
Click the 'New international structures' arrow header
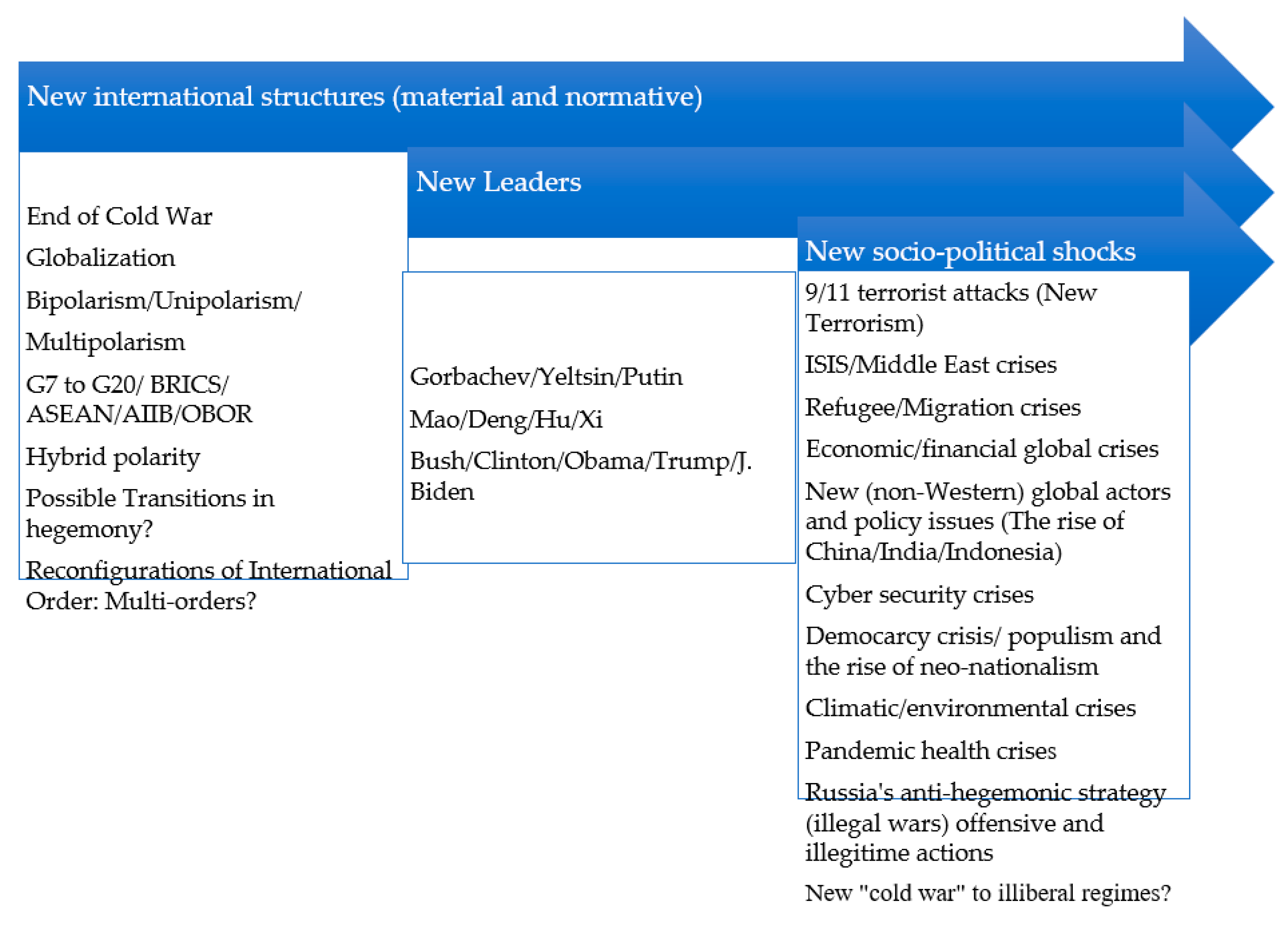(365, 96)
